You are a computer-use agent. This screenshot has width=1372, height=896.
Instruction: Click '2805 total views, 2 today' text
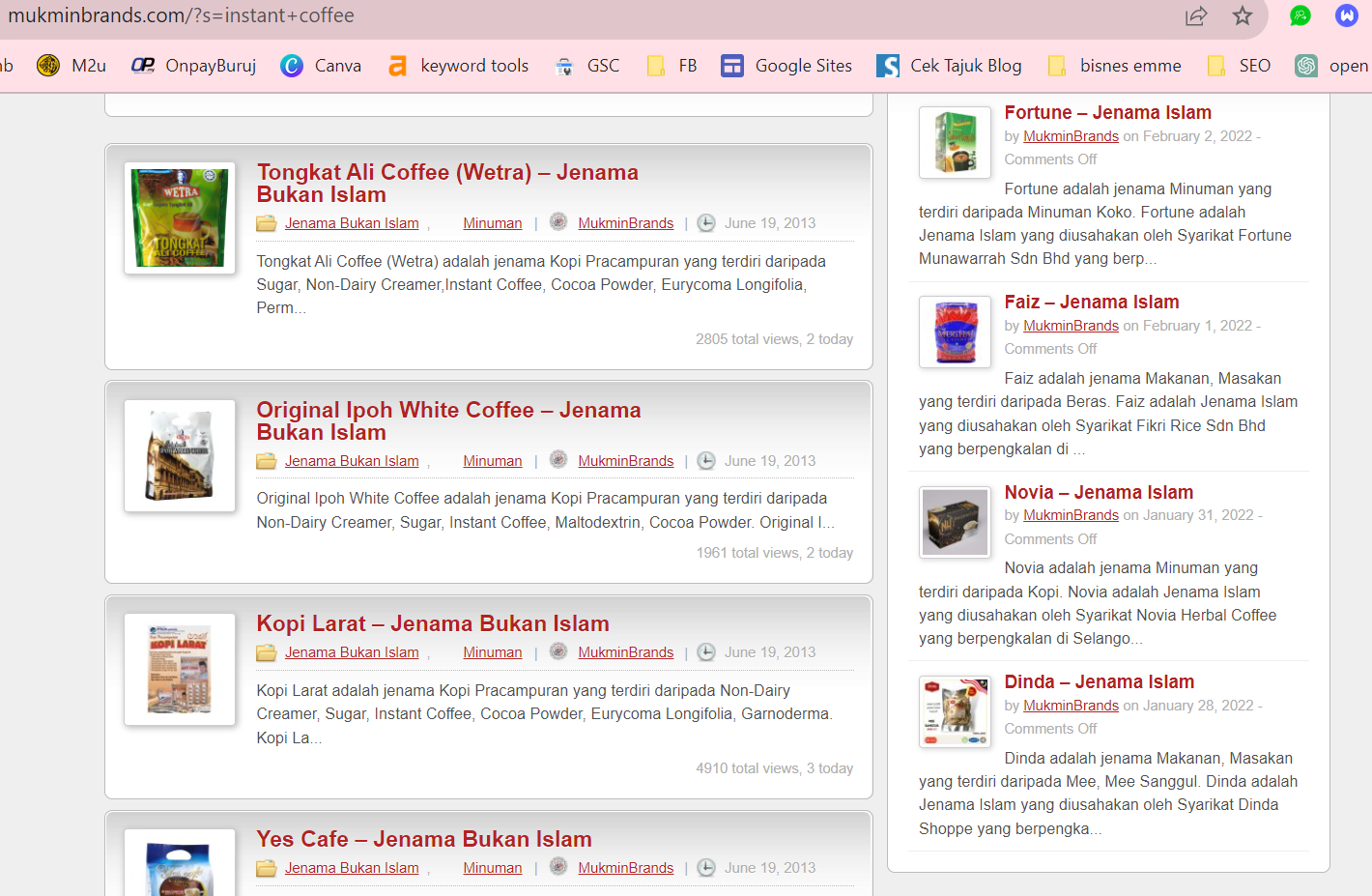point(775,339)
